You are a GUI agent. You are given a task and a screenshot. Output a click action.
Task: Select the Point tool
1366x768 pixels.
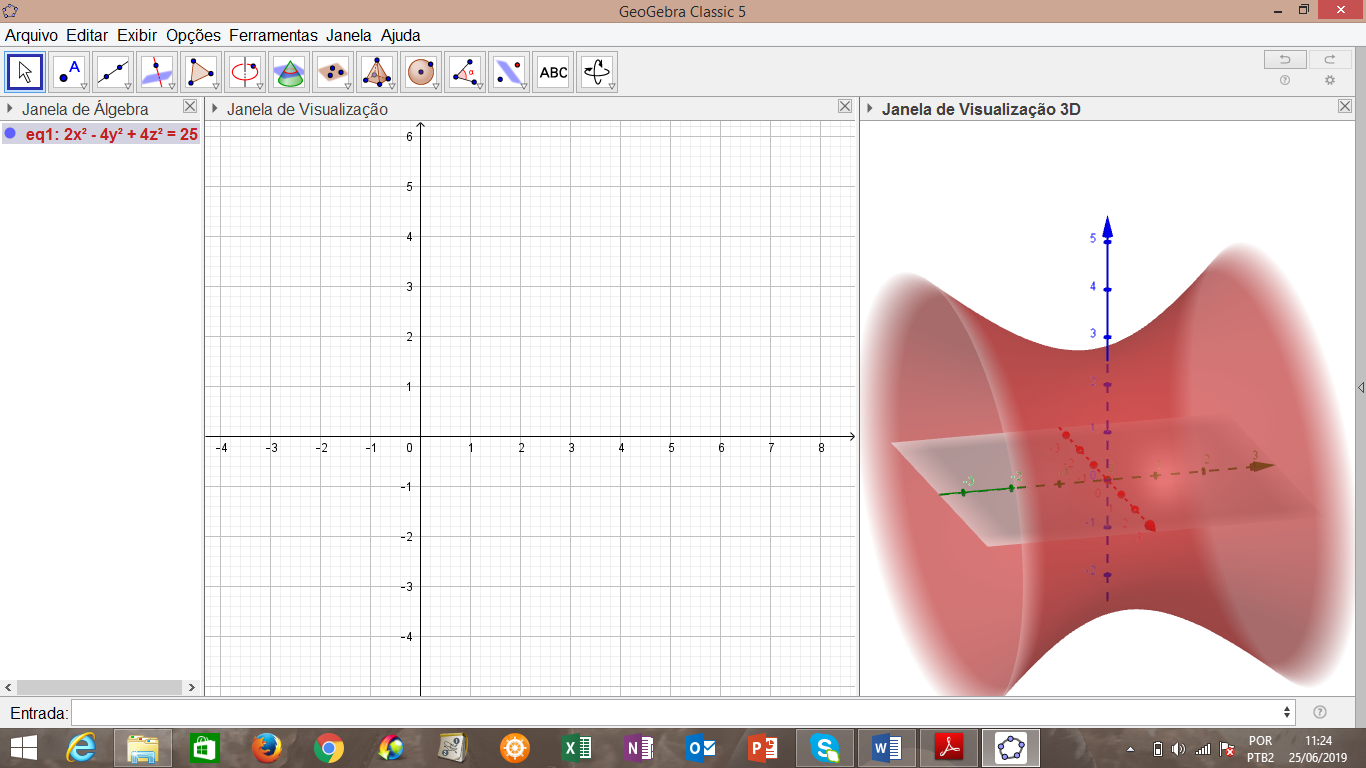pos(69,72)
